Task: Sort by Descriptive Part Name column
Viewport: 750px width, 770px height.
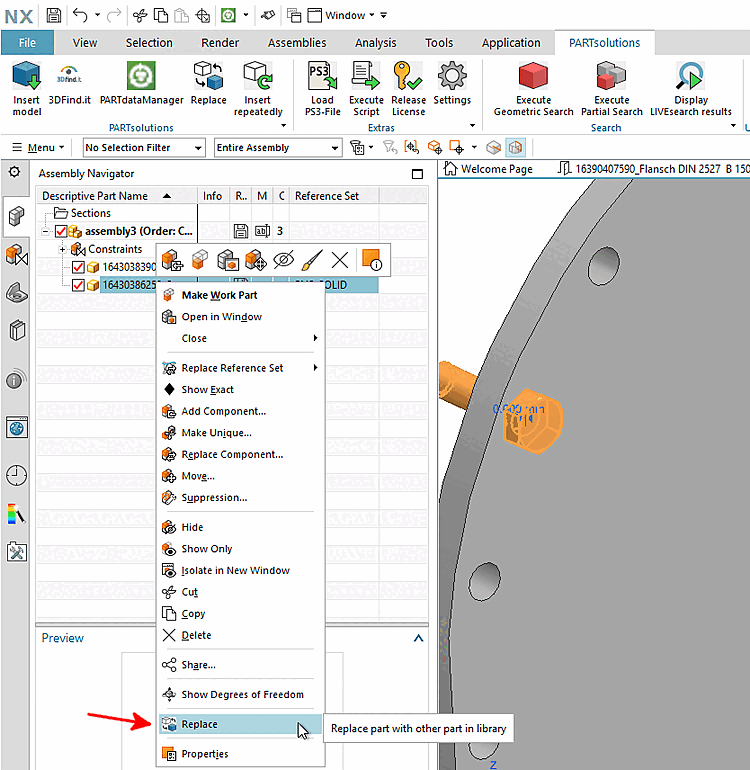Action: tap(117, 196)
